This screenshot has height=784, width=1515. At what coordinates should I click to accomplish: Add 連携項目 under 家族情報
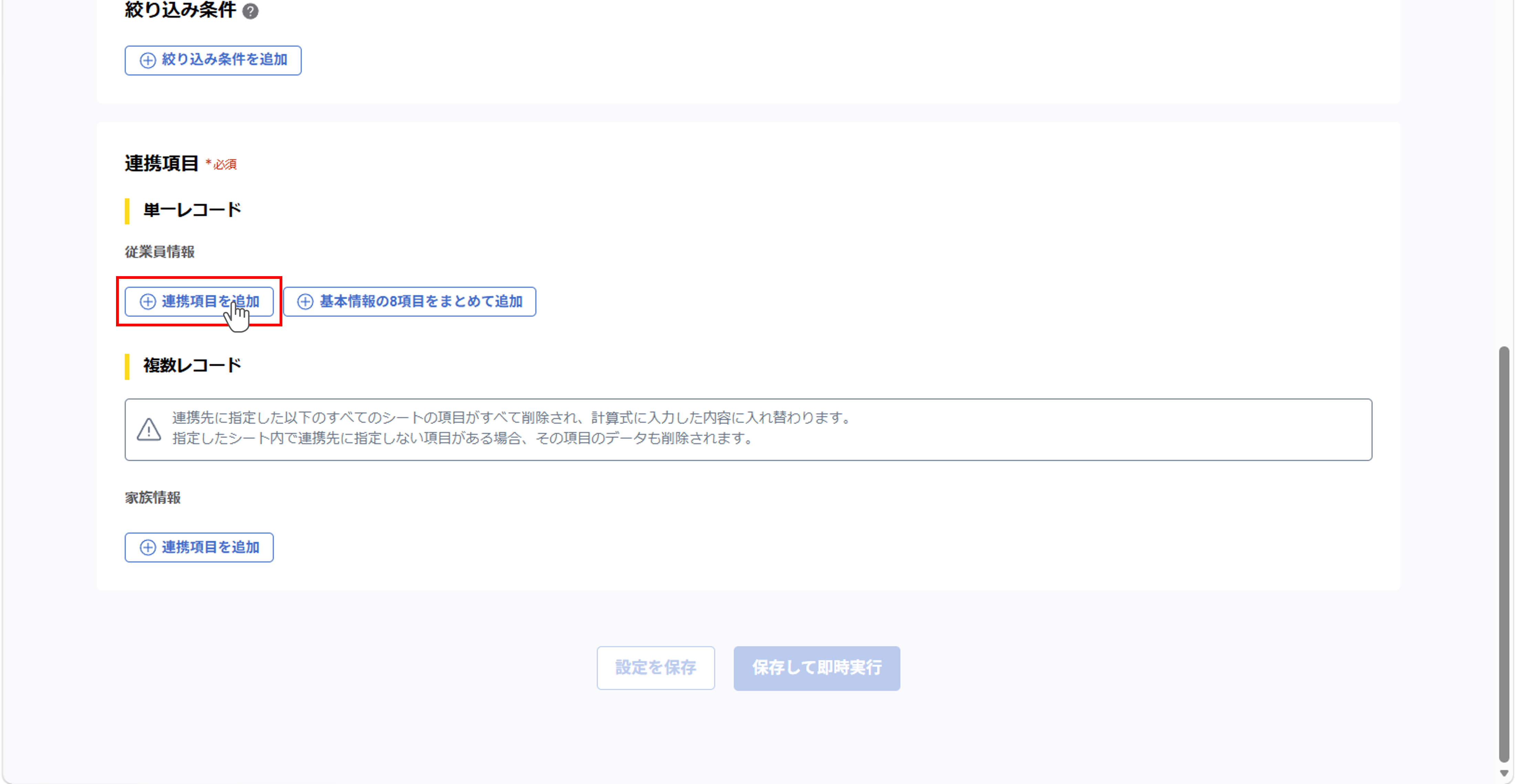pos(199,547)
